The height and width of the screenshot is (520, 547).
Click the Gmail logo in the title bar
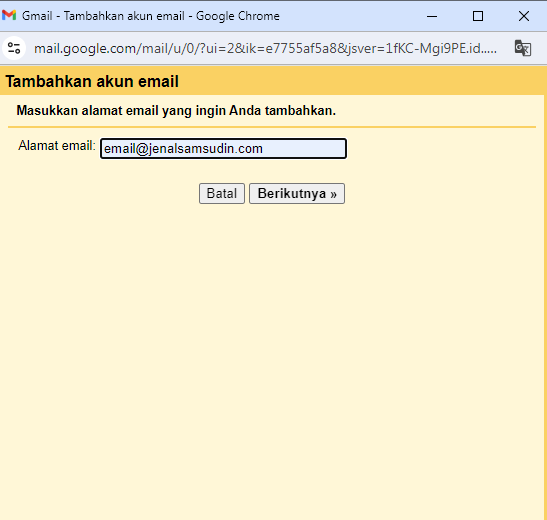click(9, 15)
